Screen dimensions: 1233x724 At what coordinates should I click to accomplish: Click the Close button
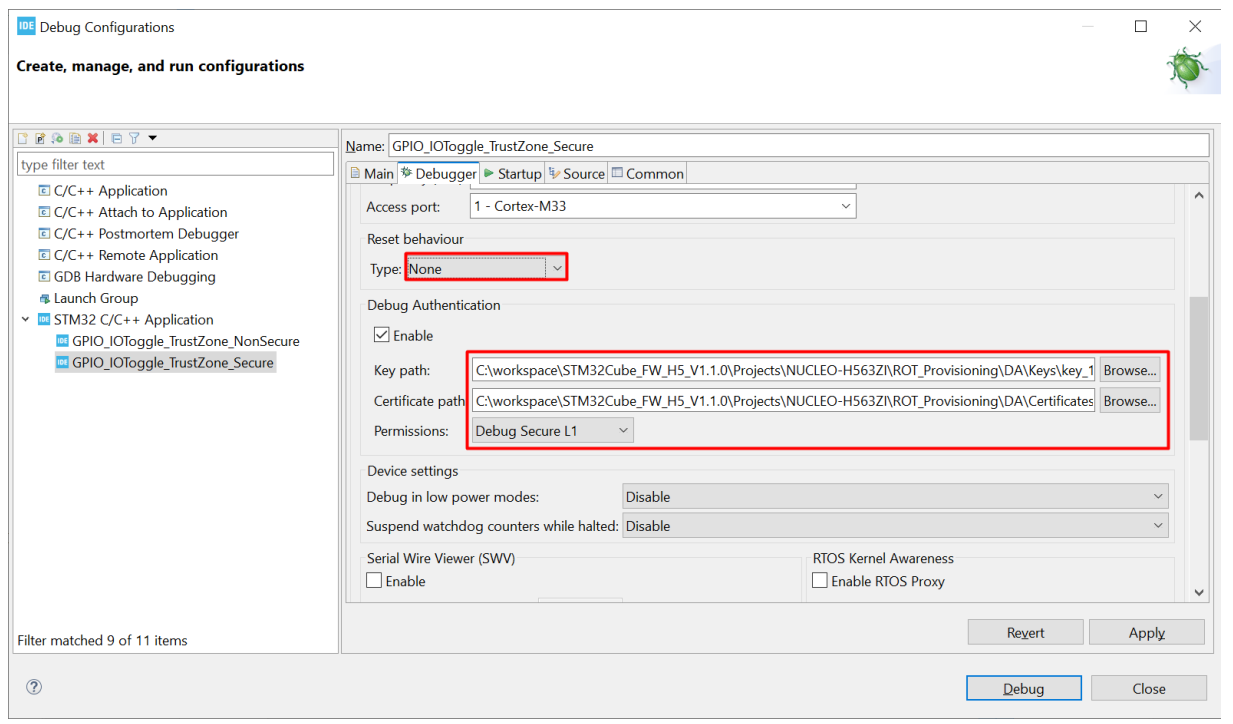(1148, 688)
